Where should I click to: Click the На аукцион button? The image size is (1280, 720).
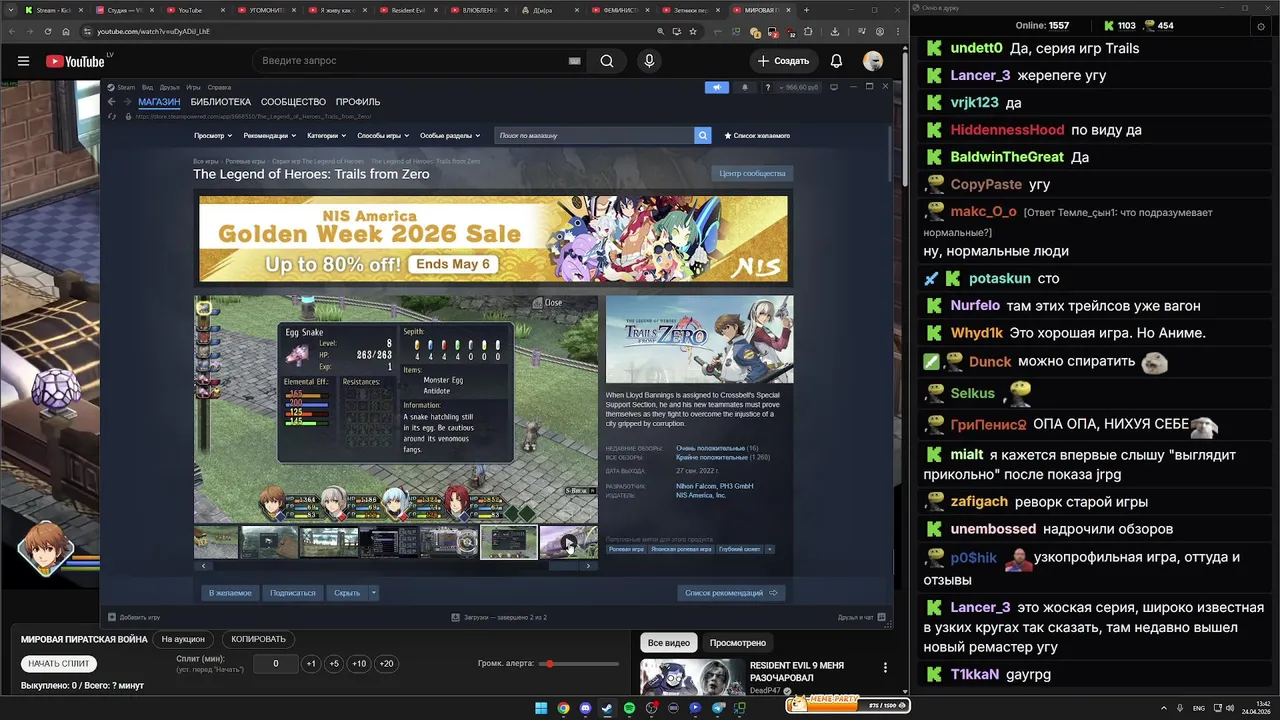tap(183, 639)
